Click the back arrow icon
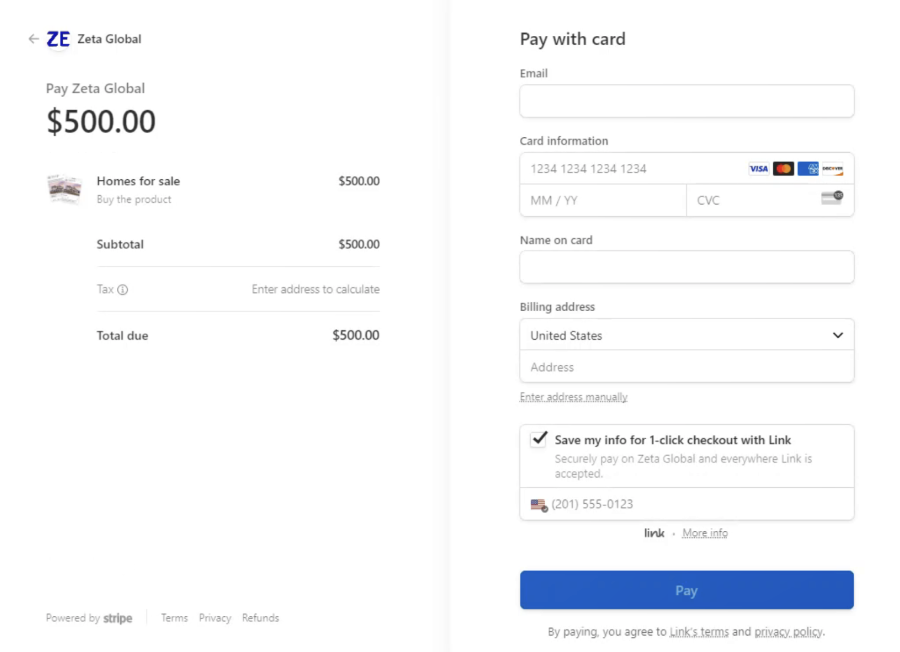Screen dimensions: 900x652 coord(34,39)
